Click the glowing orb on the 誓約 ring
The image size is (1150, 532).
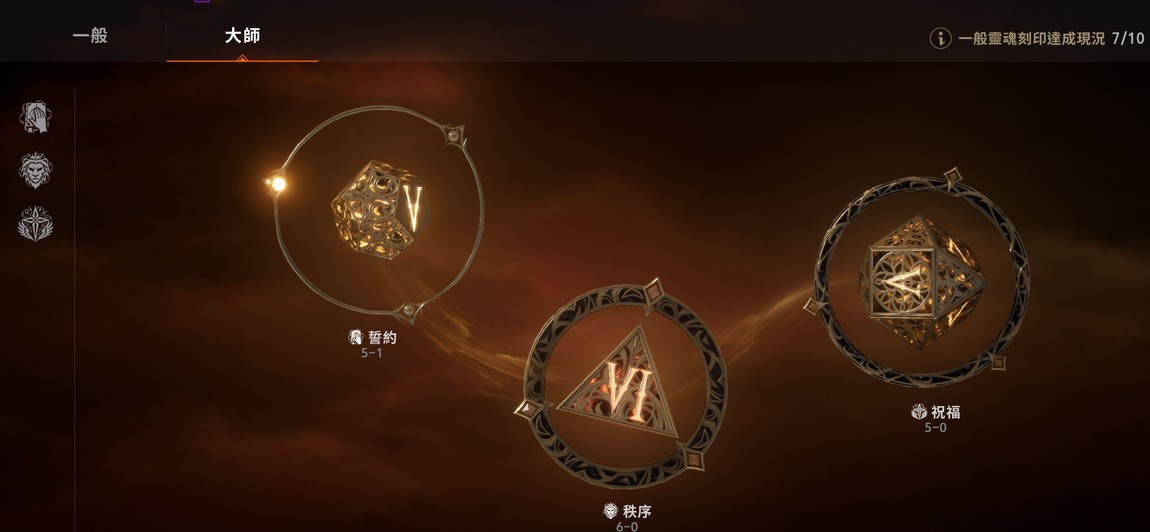point(277,184)
